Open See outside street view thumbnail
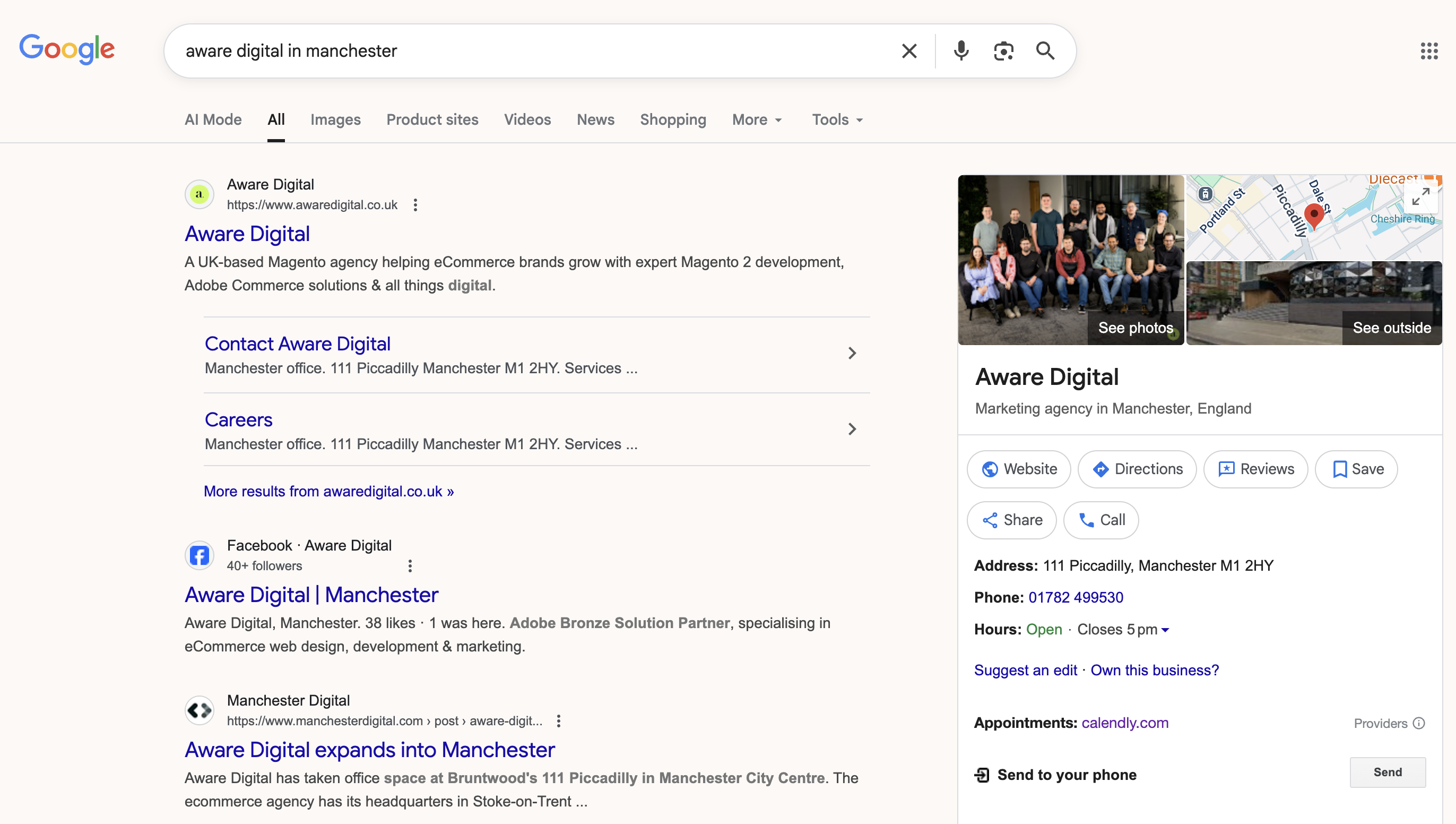Screen dimensions: 1456x824 coord(1313,303)
